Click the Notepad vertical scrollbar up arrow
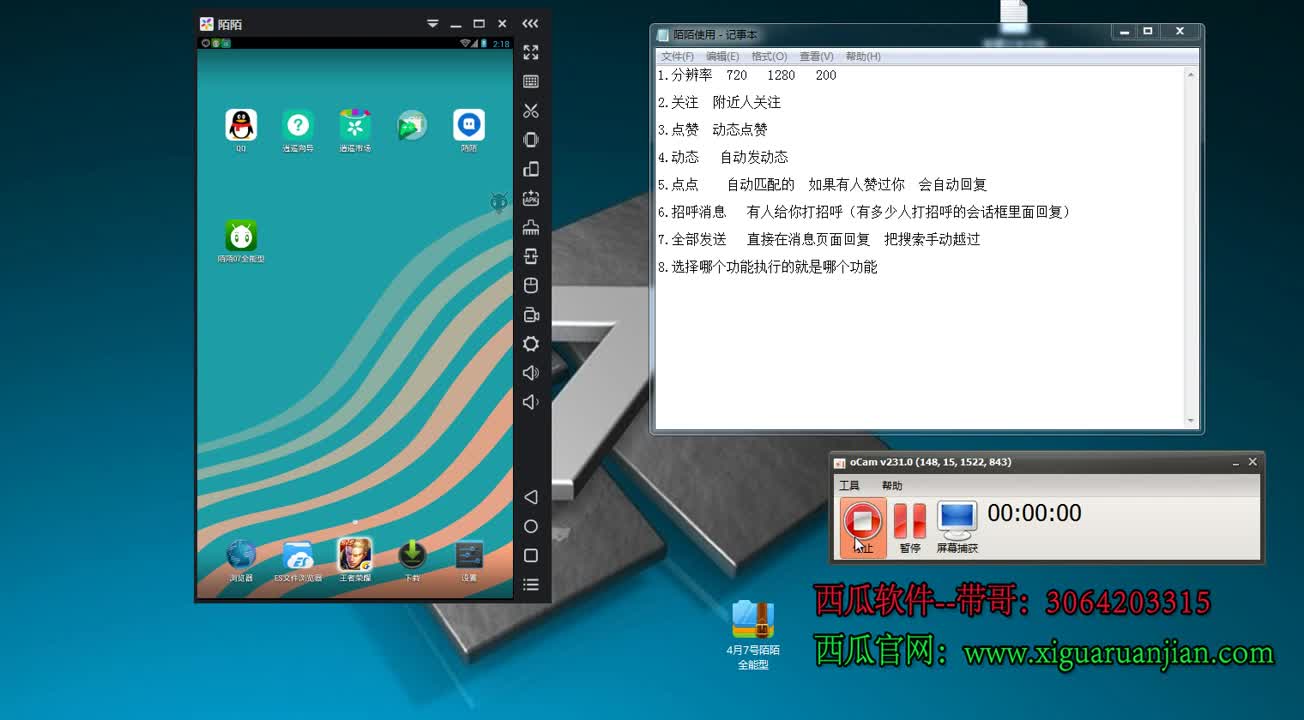This screenshot has width=1304, height=720. (1190, 75)
